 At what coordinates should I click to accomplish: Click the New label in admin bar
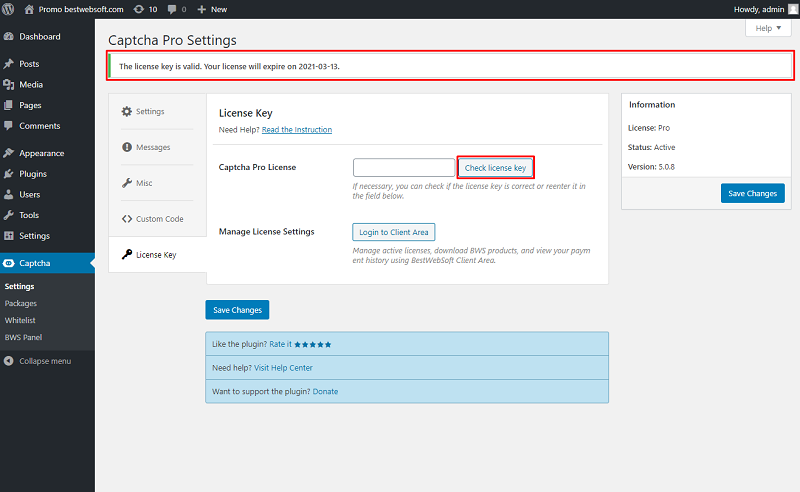[219, 9]
